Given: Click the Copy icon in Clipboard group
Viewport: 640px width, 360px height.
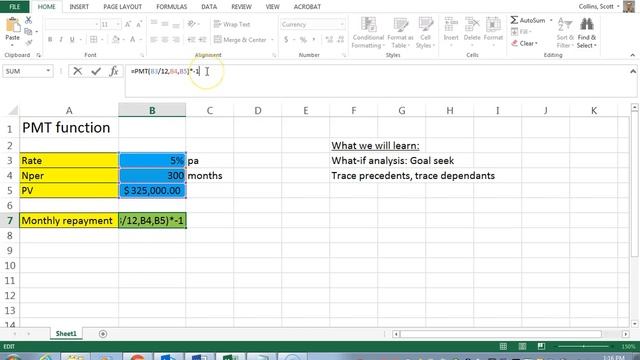Looking at the screenshot, I should click(28, 31).
